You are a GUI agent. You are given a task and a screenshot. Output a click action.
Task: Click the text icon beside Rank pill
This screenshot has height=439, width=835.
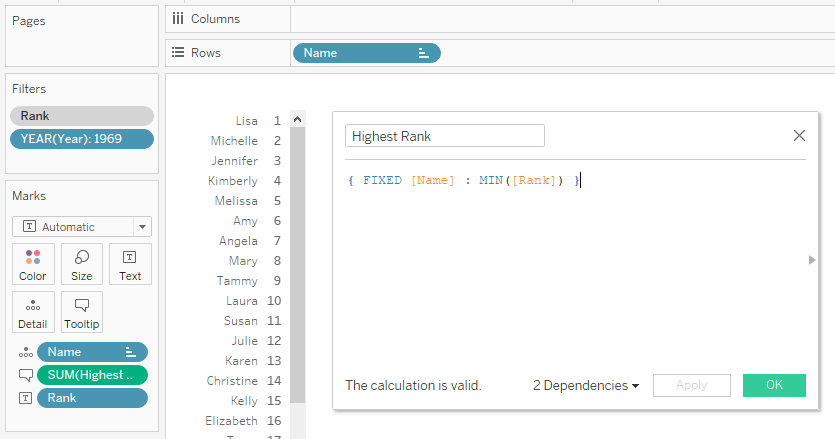tap(25, 398)
